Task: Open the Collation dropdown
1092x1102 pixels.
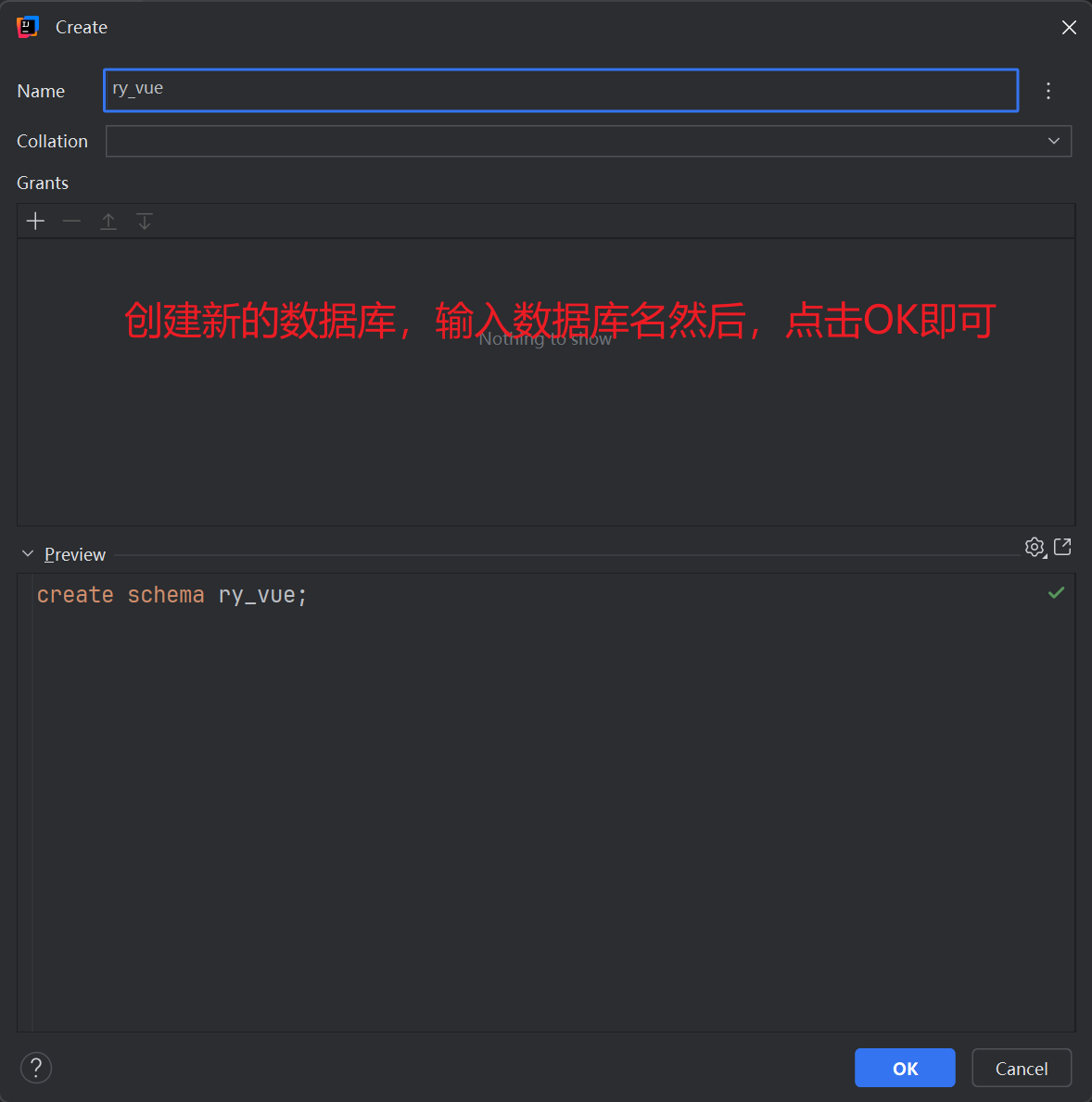Action: [1053, 140]
